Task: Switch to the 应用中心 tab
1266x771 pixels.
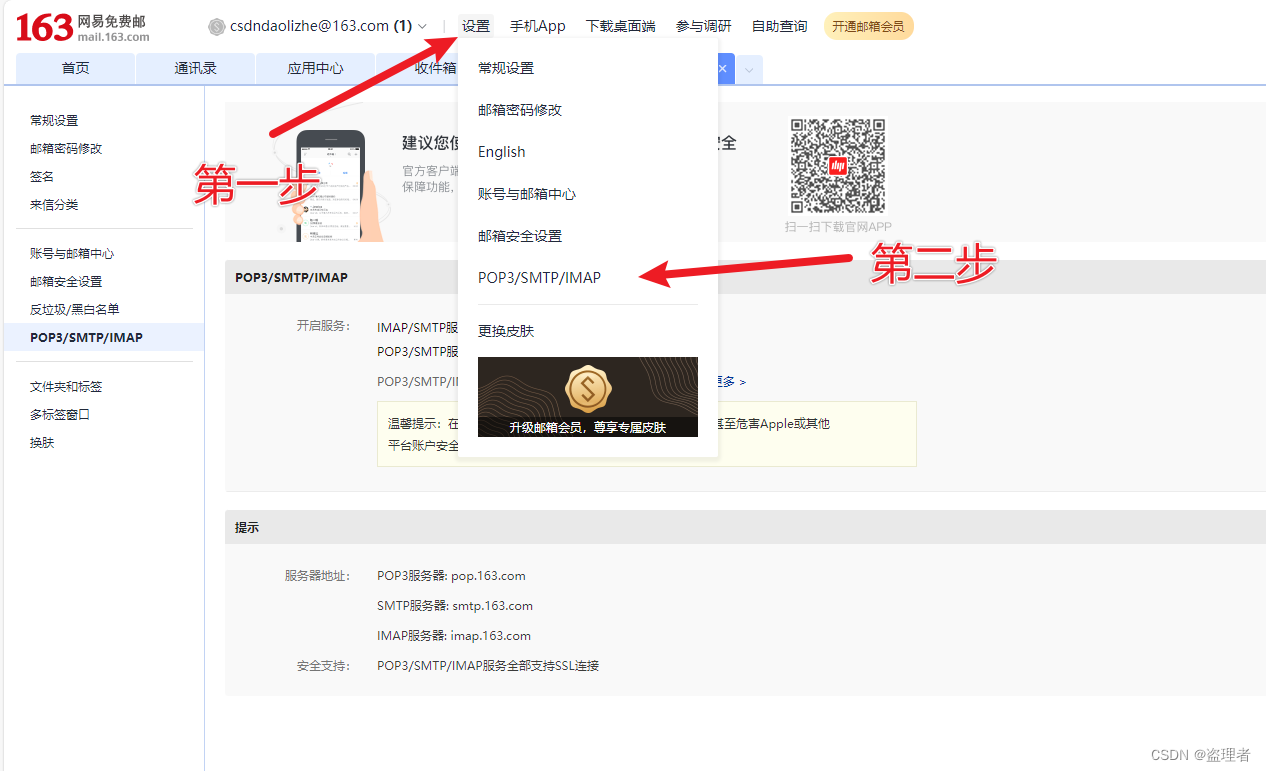Action: [x=316, y=68]
